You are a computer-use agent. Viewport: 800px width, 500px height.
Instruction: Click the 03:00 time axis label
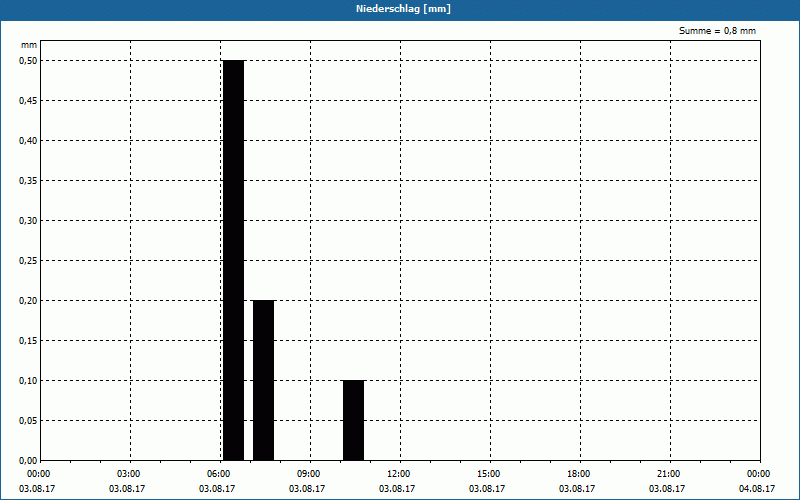pos(129,474)
